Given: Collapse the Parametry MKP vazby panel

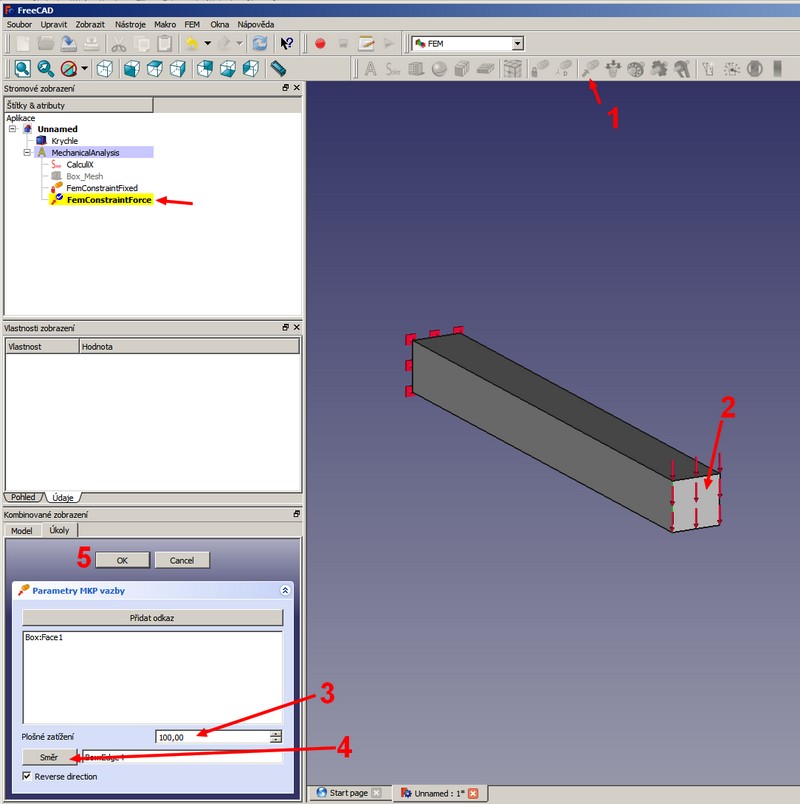Looking at the screenshot, I should [x=285, y=590].
